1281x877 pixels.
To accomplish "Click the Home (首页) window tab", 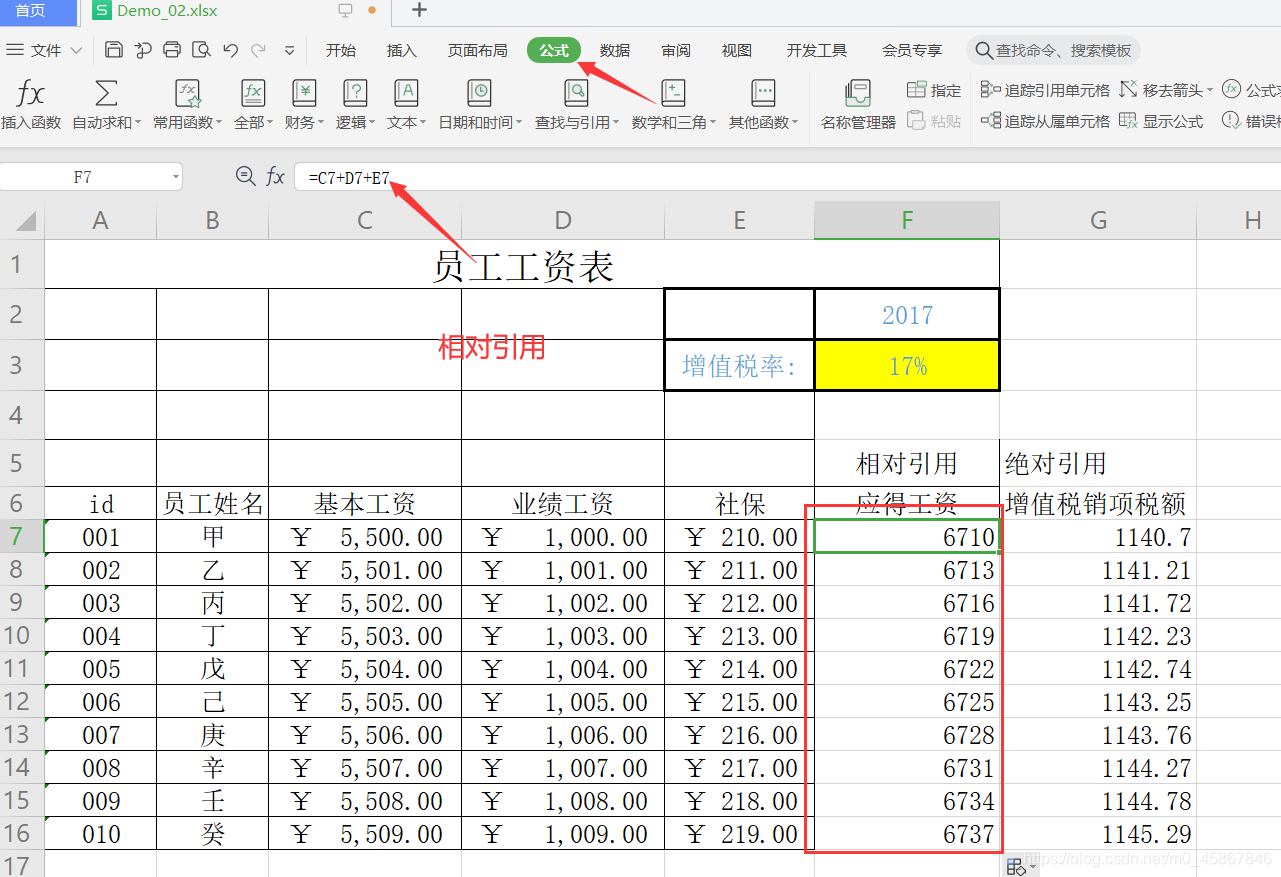I will click(x=38, y=12).
